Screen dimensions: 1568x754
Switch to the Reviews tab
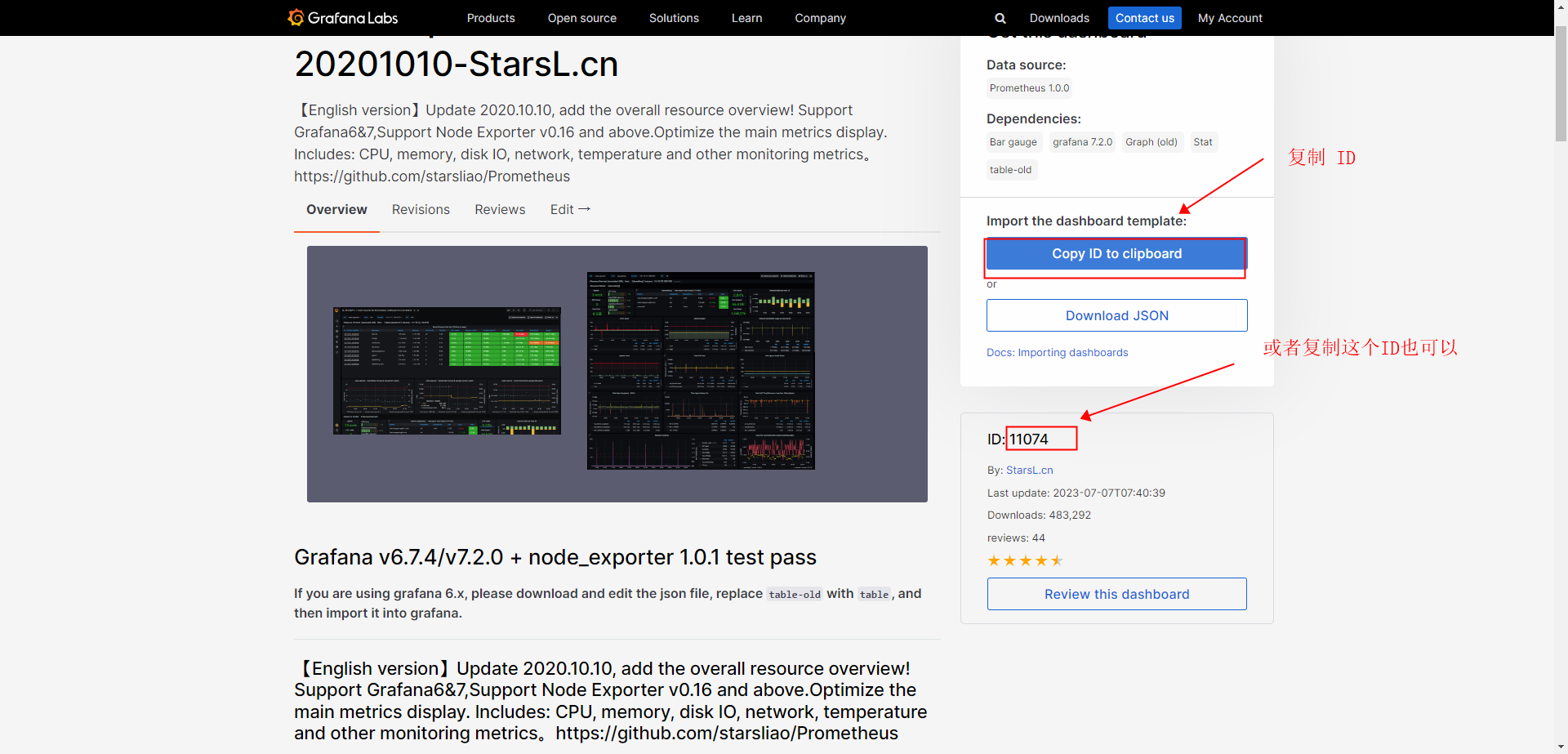500,210
